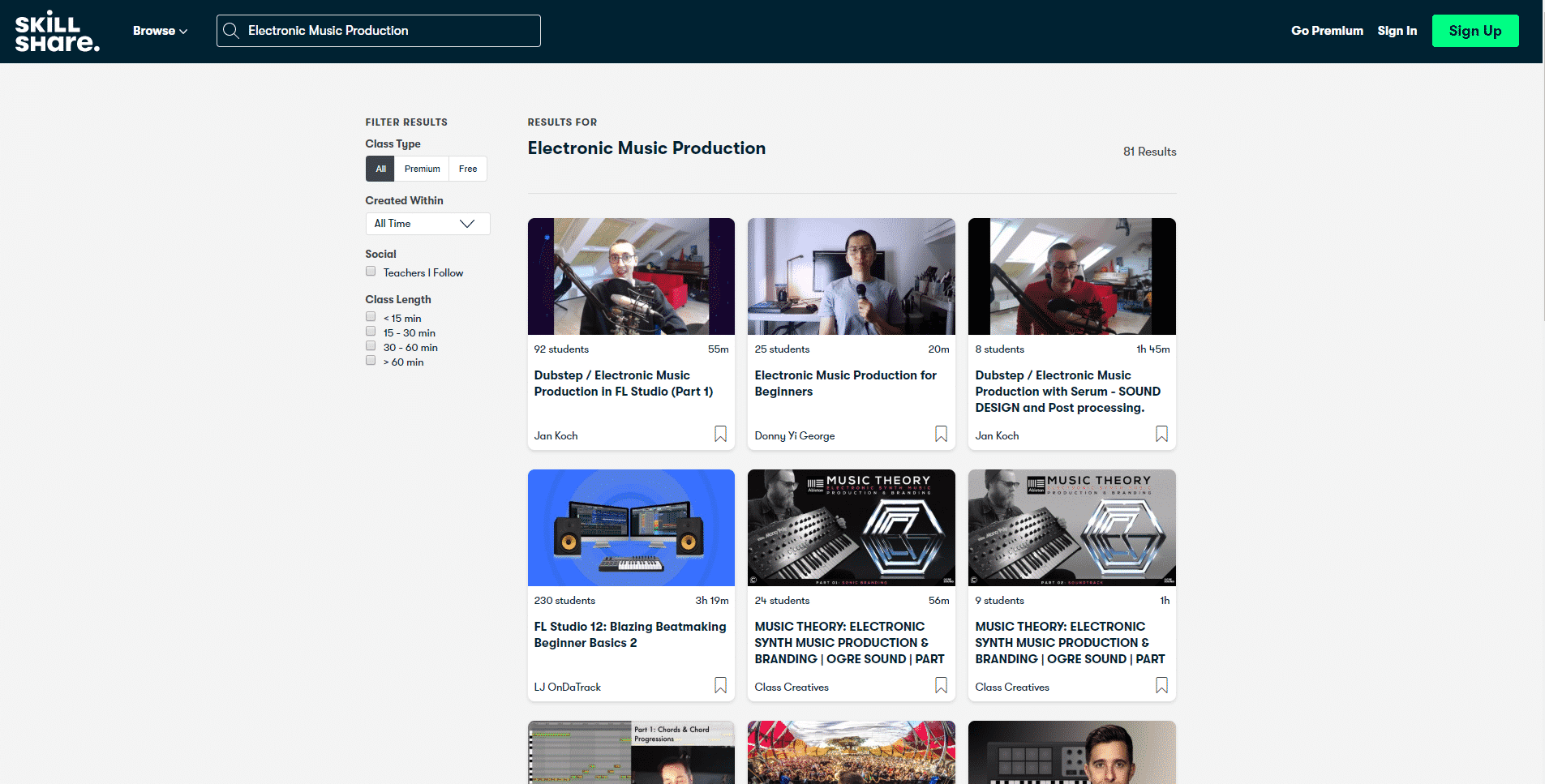This screenshot has height=784, width=1545.
Task: Bookmark the Serum SOUND DESIGN class
Action: 1161,434
